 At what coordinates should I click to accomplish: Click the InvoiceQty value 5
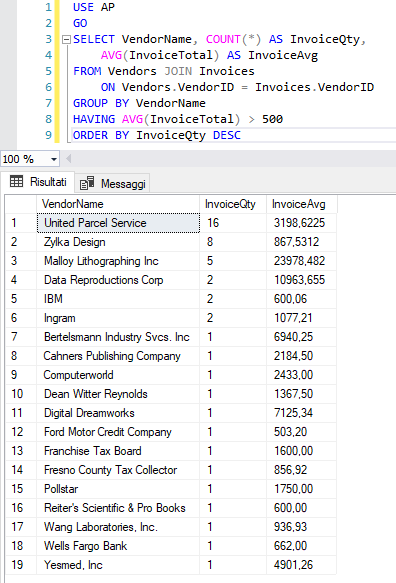(233, 261)
